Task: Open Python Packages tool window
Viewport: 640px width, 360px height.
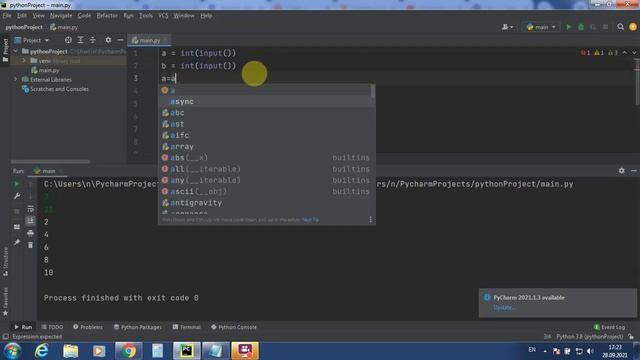Action: tap(138, 327)
